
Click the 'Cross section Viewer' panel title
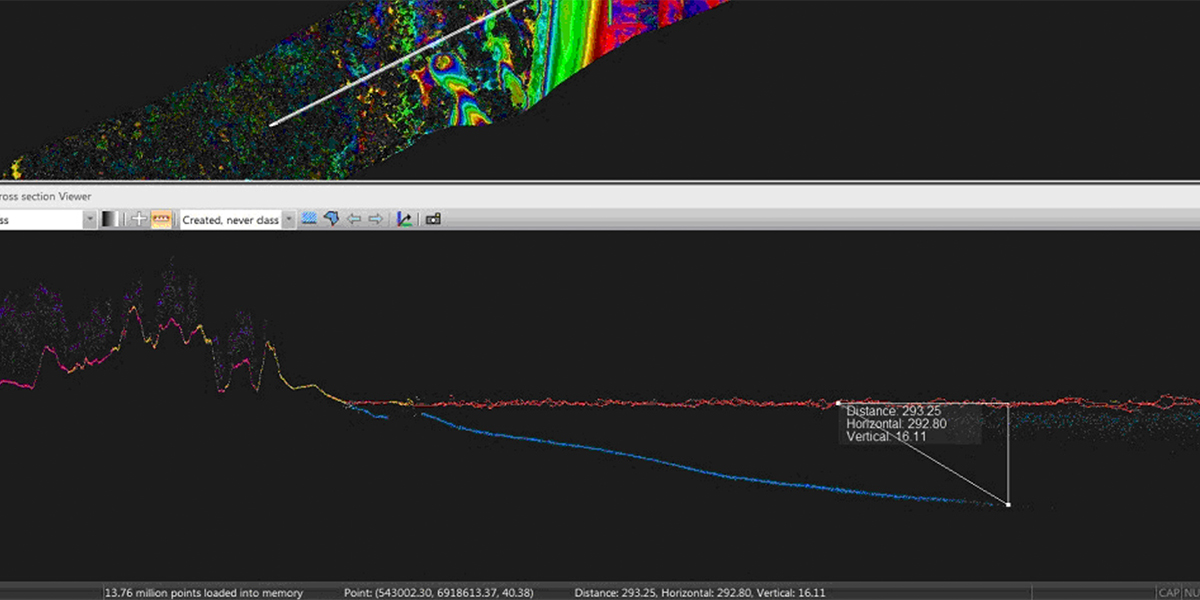coord(44,196)
